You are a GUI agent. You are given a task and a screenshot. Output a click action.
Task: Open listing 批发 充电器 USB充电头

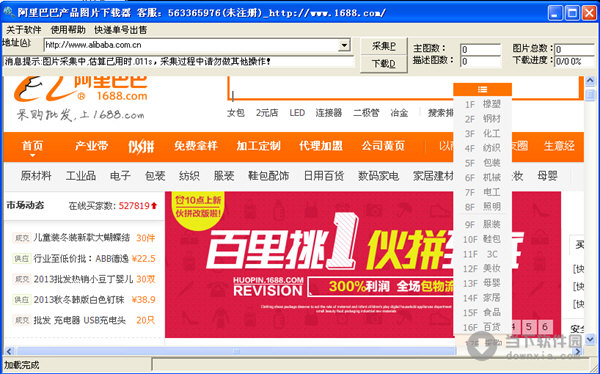point(80,320)
